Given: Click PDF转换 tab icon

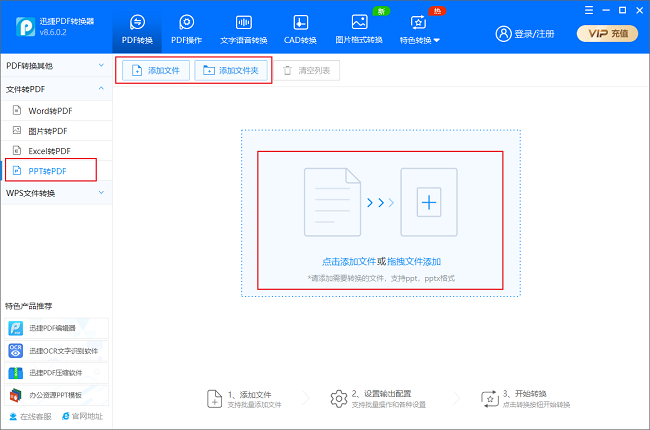Looking at the screenshot, I should pyautogui.click(x=137, y=22).
